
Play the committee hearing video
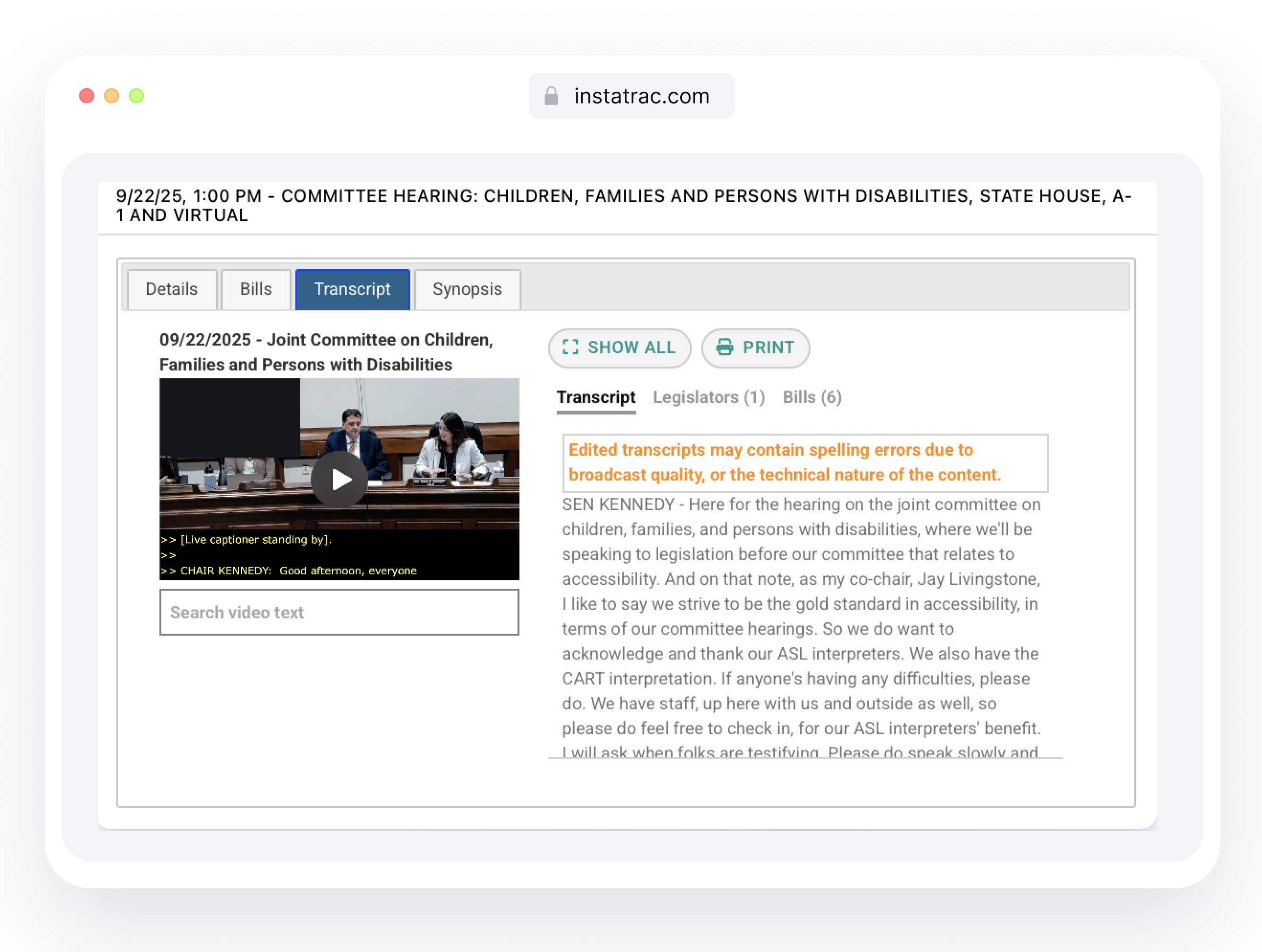tap(339, 480)
